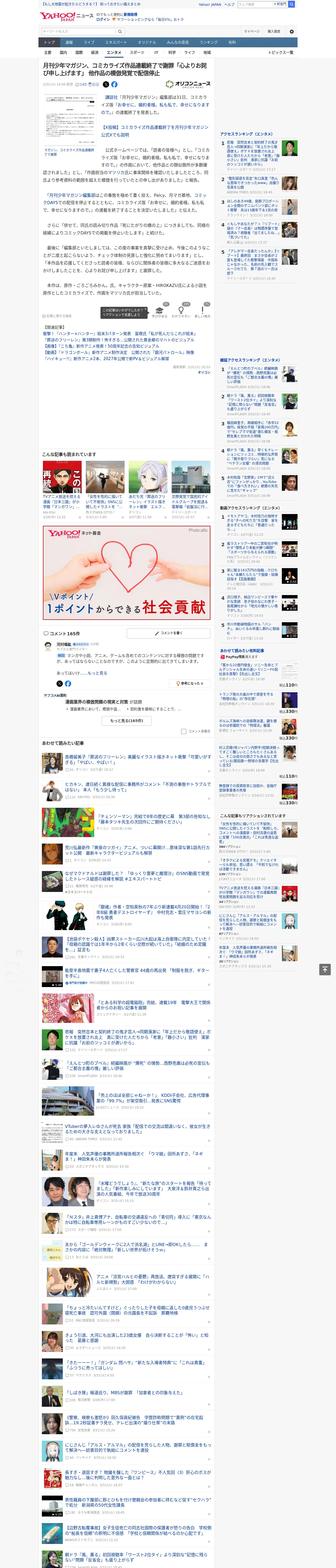
Task: Click 河村鳴紘's avatar icon
Action: click(49, 647)
